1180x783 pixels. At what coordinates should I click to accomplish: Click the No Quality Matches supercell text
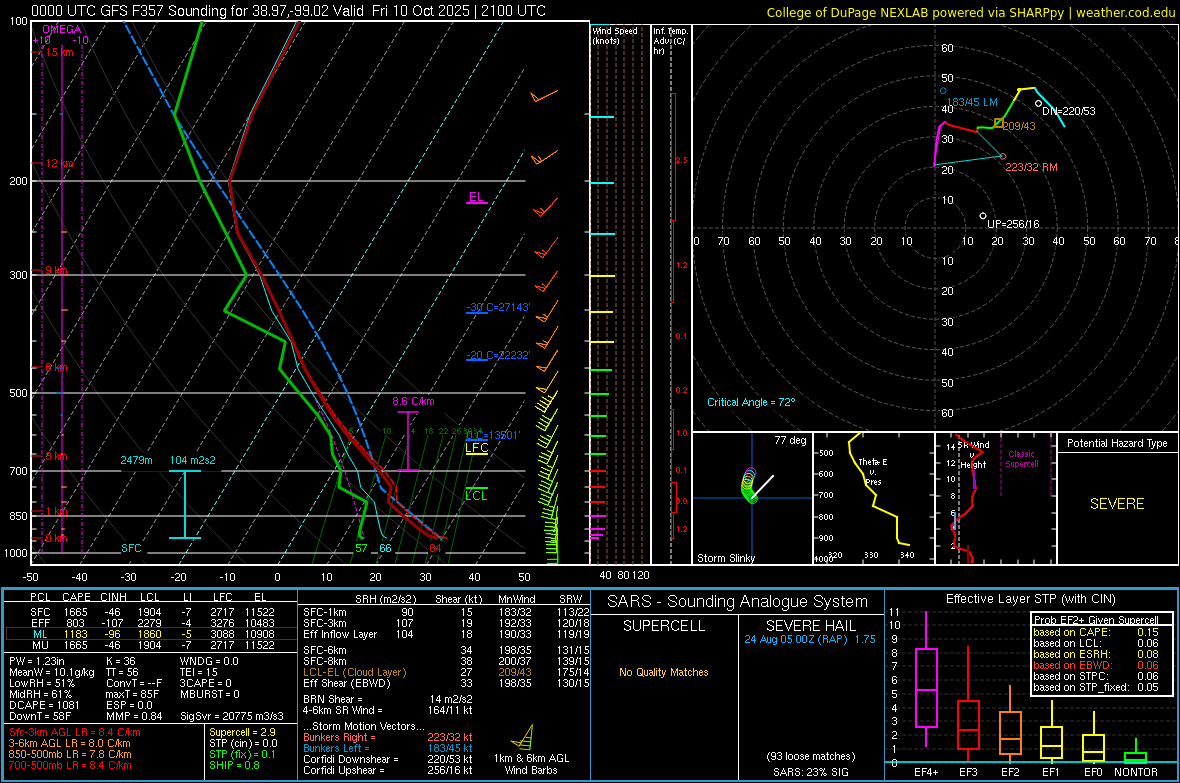664,672
